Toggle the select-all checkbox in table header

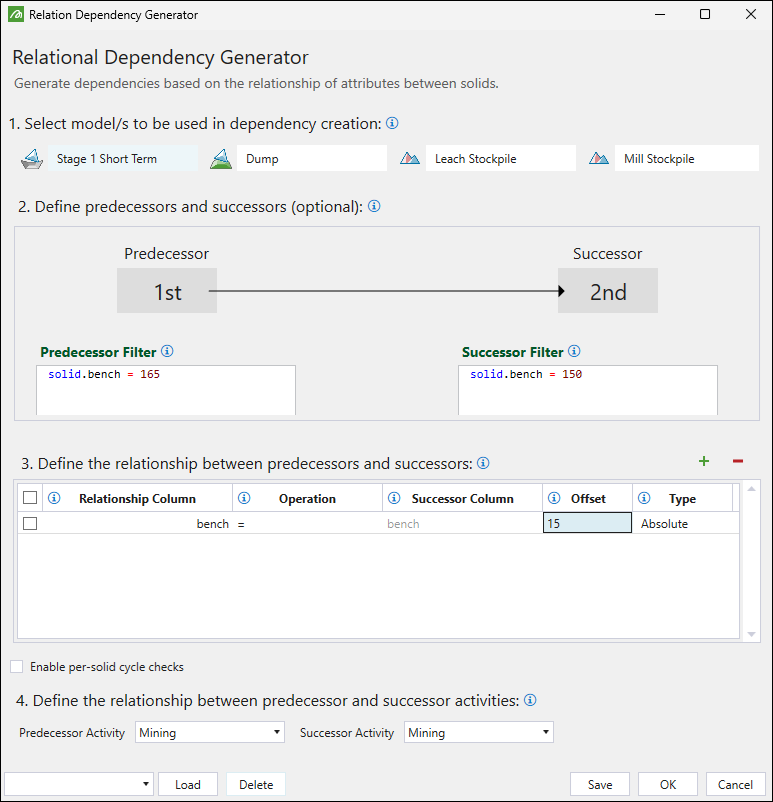click(x=30, y=498)
